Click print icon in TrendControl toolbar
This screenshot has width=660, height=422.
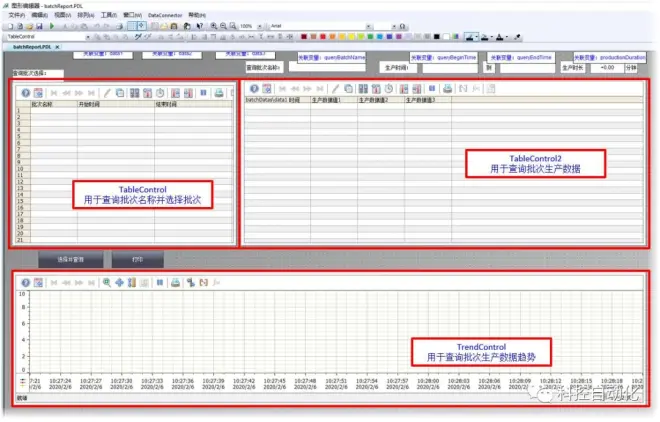(176, 283)
